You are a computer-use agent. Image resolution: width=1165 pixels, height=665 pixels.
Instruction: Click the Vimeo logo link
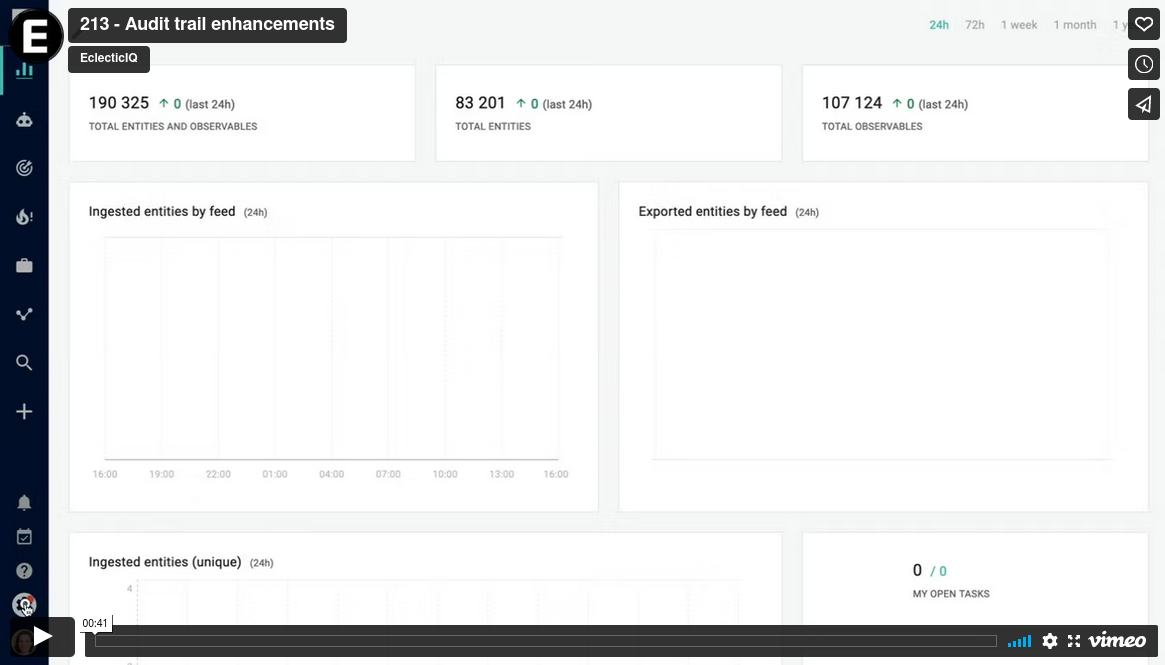click(1119, 641)
